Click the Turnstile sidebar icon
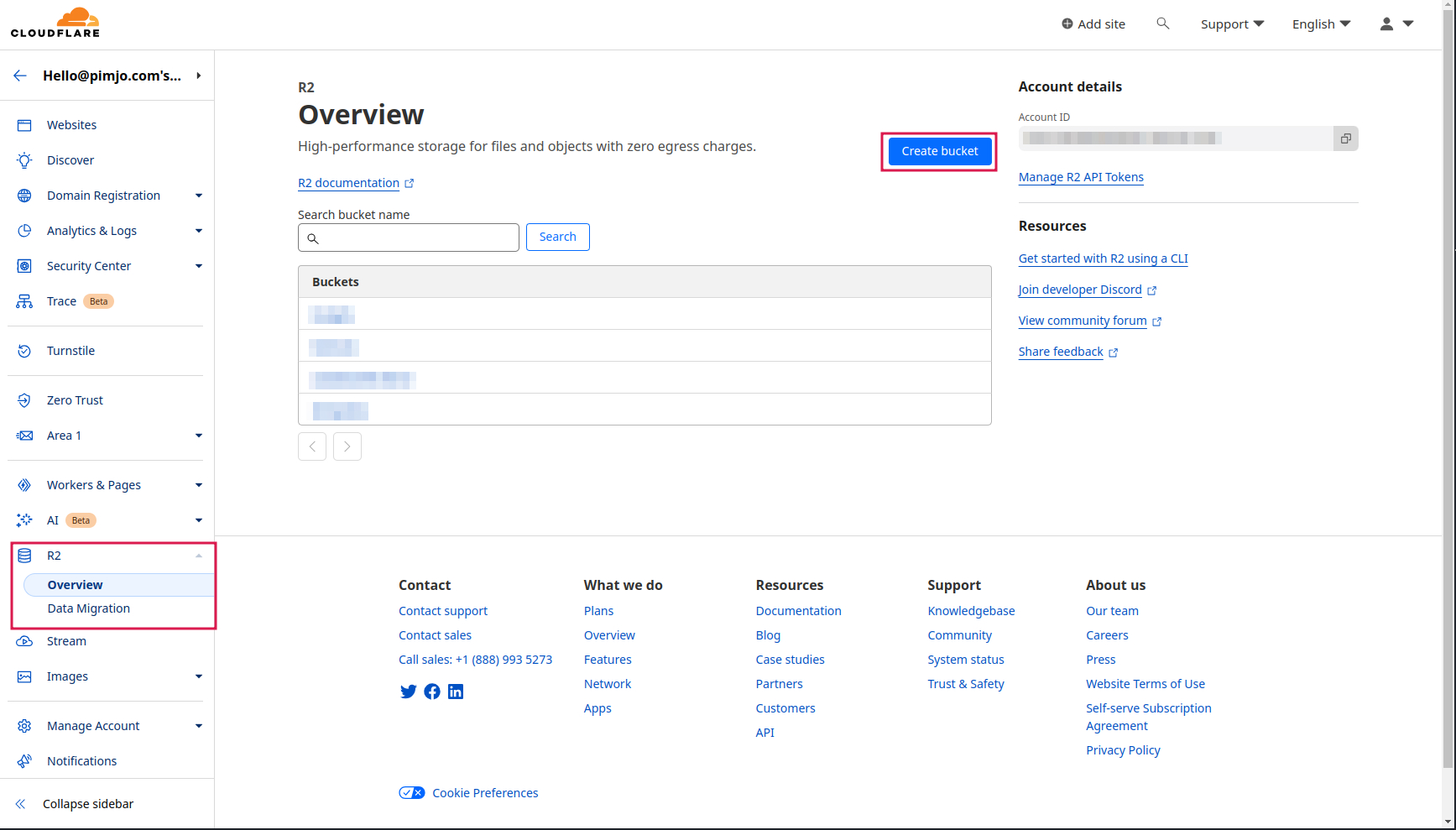The height and width of the screenshot is (830, 1456). tap(24, 351)
